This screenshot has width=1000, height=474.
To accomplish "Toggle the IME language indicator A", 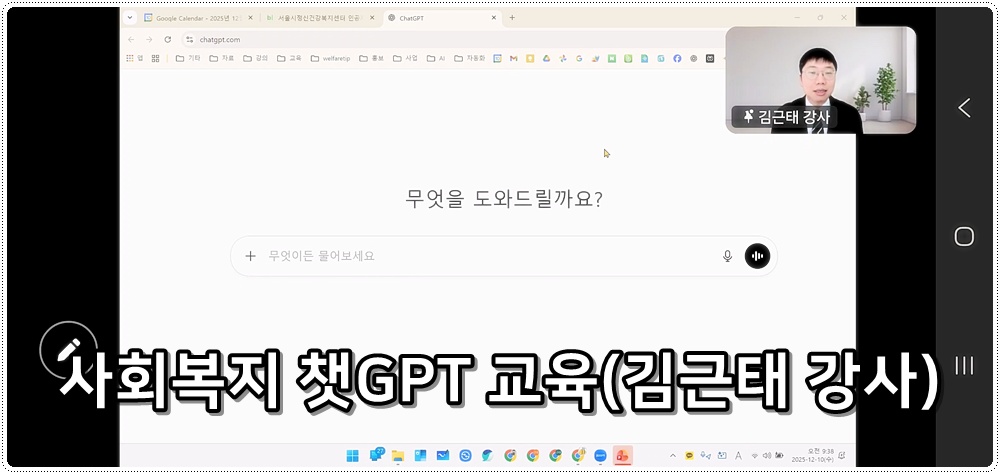I will (738, 455).
